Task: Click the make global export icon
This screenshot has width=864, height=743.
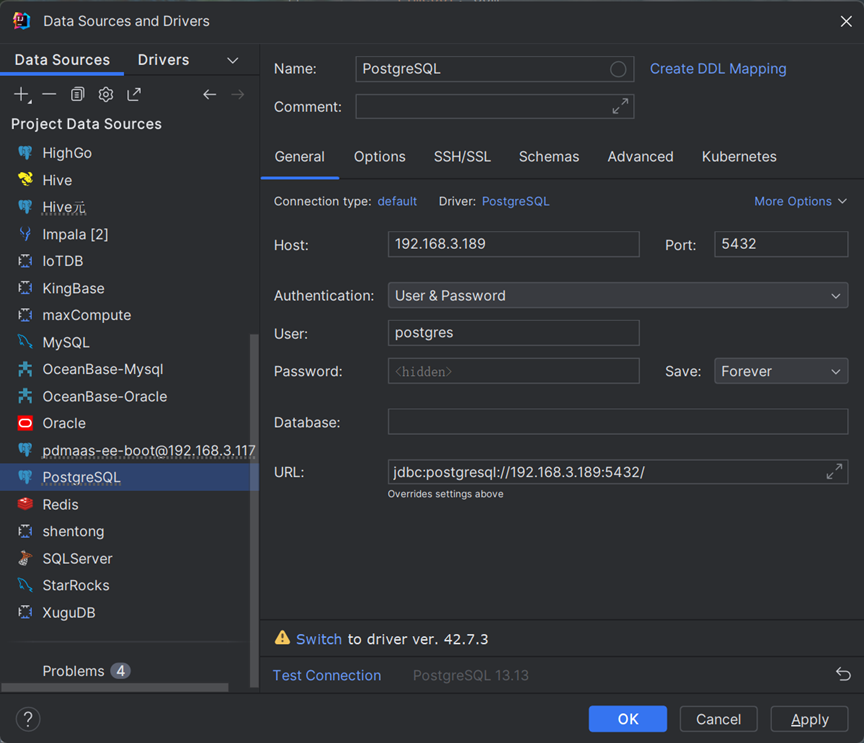Action: pyautogui.click(x=134, y=94)
